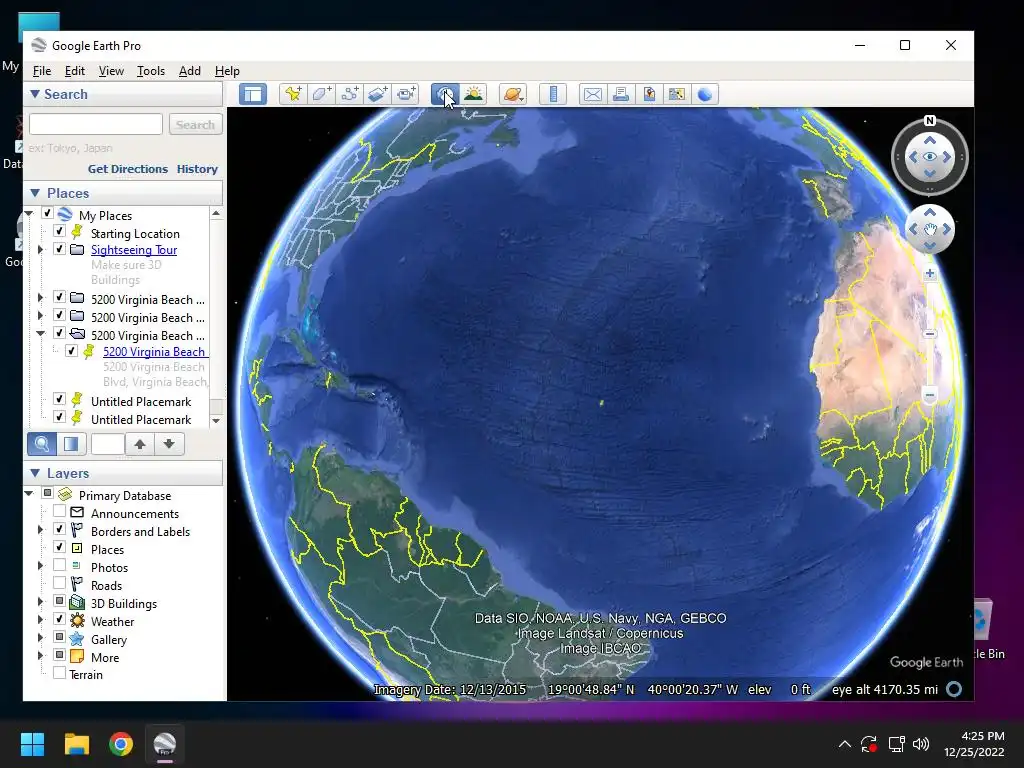Open the search History link

[197, 169]
